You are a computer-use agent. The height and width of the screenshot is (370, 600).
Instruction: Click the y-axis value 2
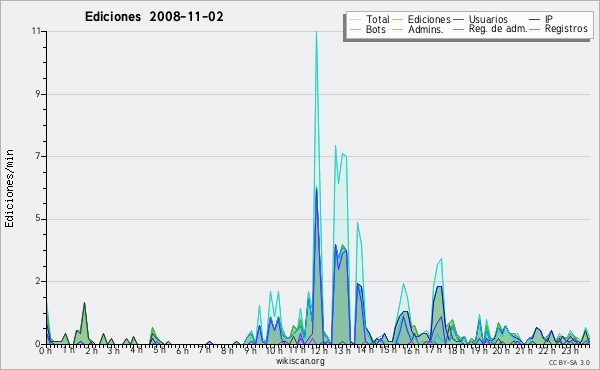tap(38, 281)
